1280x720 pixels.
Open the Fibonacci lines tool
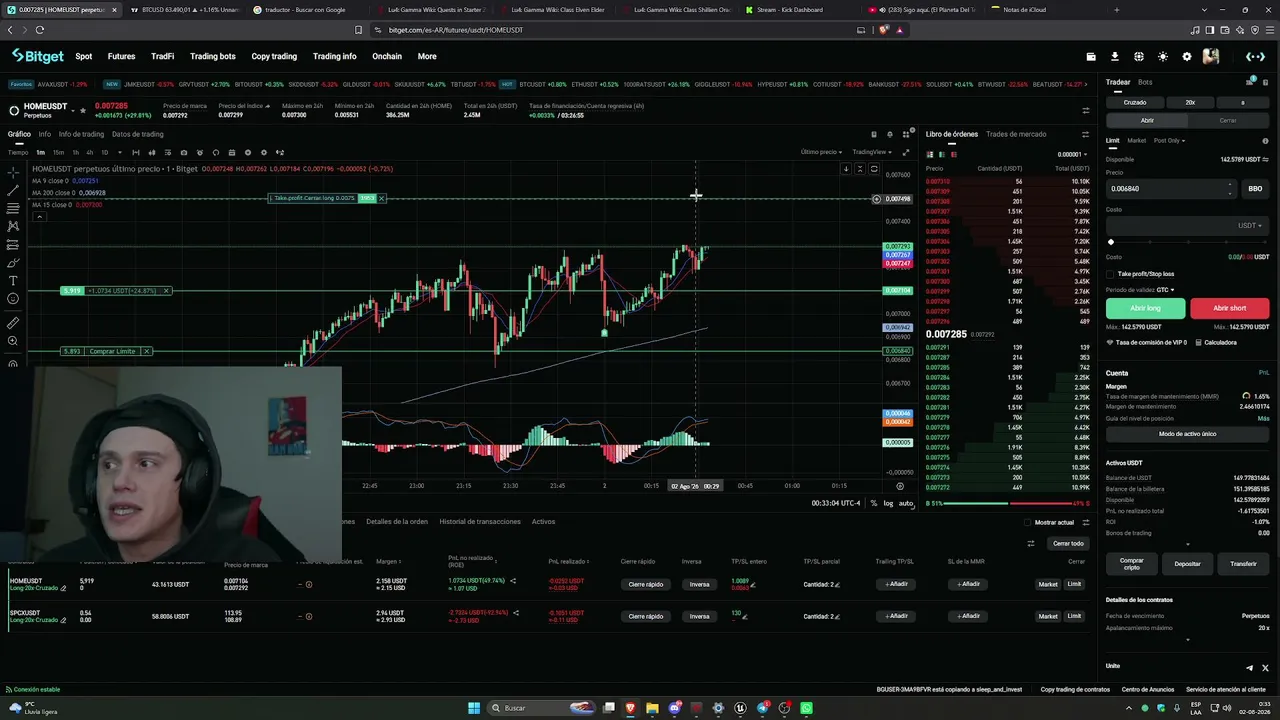(13, 208)
